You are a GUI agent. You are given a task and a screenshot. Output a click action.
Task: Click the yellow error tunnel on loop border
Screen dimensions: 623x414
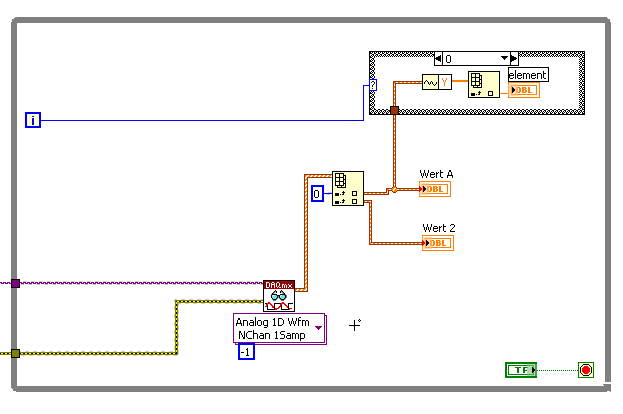[x=15, y=353]
